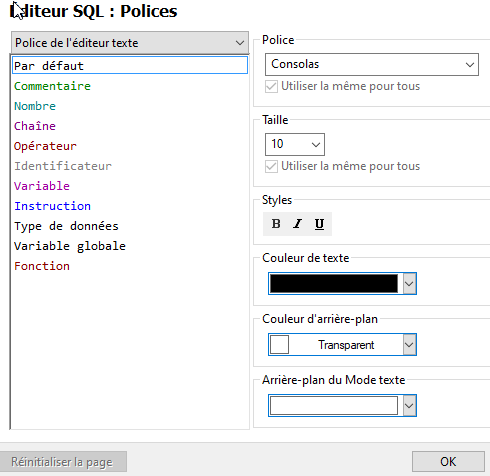Click the white Mode texte background swatch
This screenshot has height=476, width=490.
tap(334, 406)
